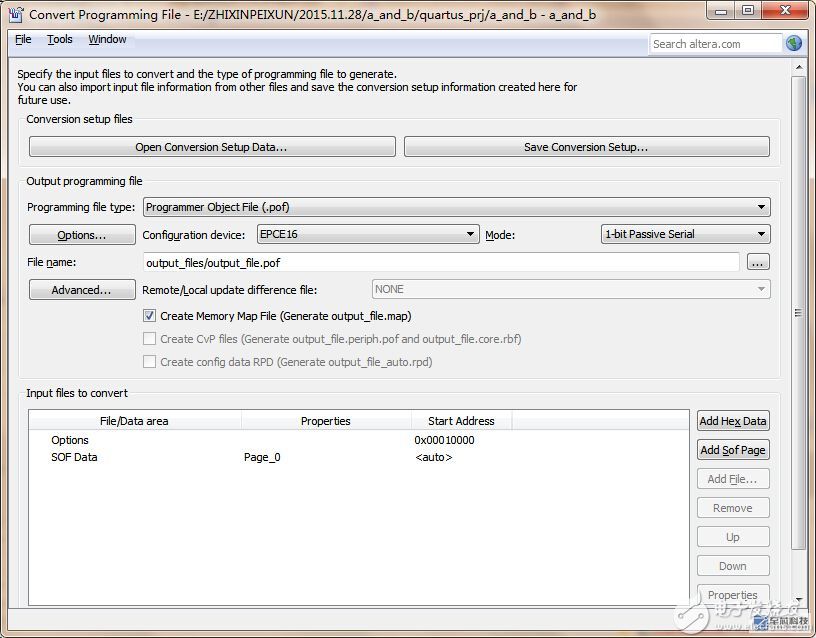Open the File menu

coord(23,40)
